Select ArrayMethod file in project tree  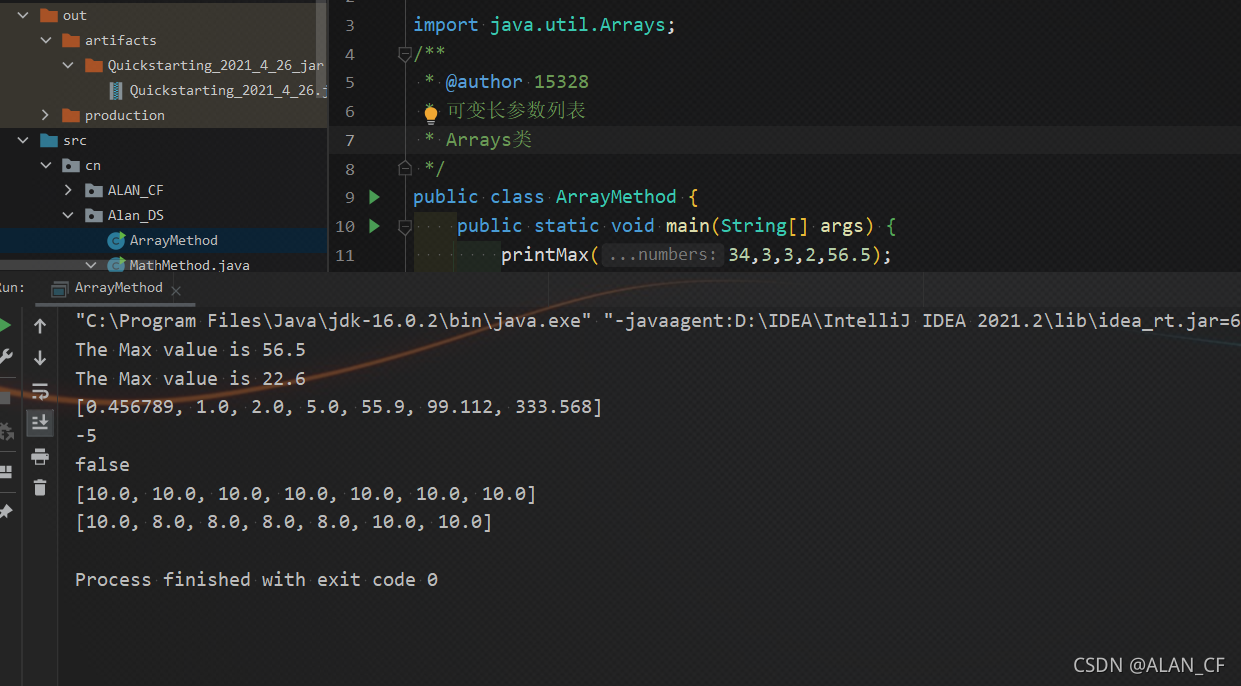click(x=174, y=240)
